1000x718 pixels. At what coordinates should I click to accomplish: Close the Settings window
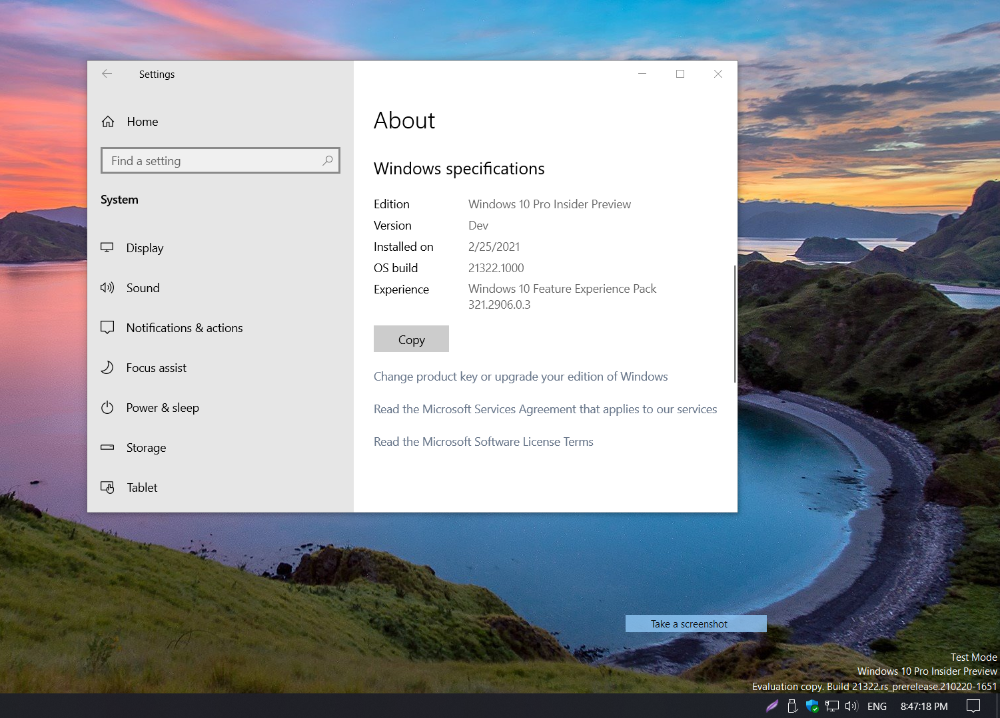point(718,74)
